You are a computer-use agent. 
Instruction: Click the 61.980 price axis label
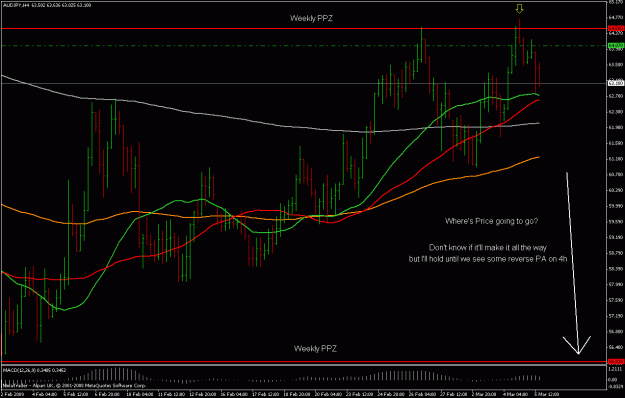(617, 127)
